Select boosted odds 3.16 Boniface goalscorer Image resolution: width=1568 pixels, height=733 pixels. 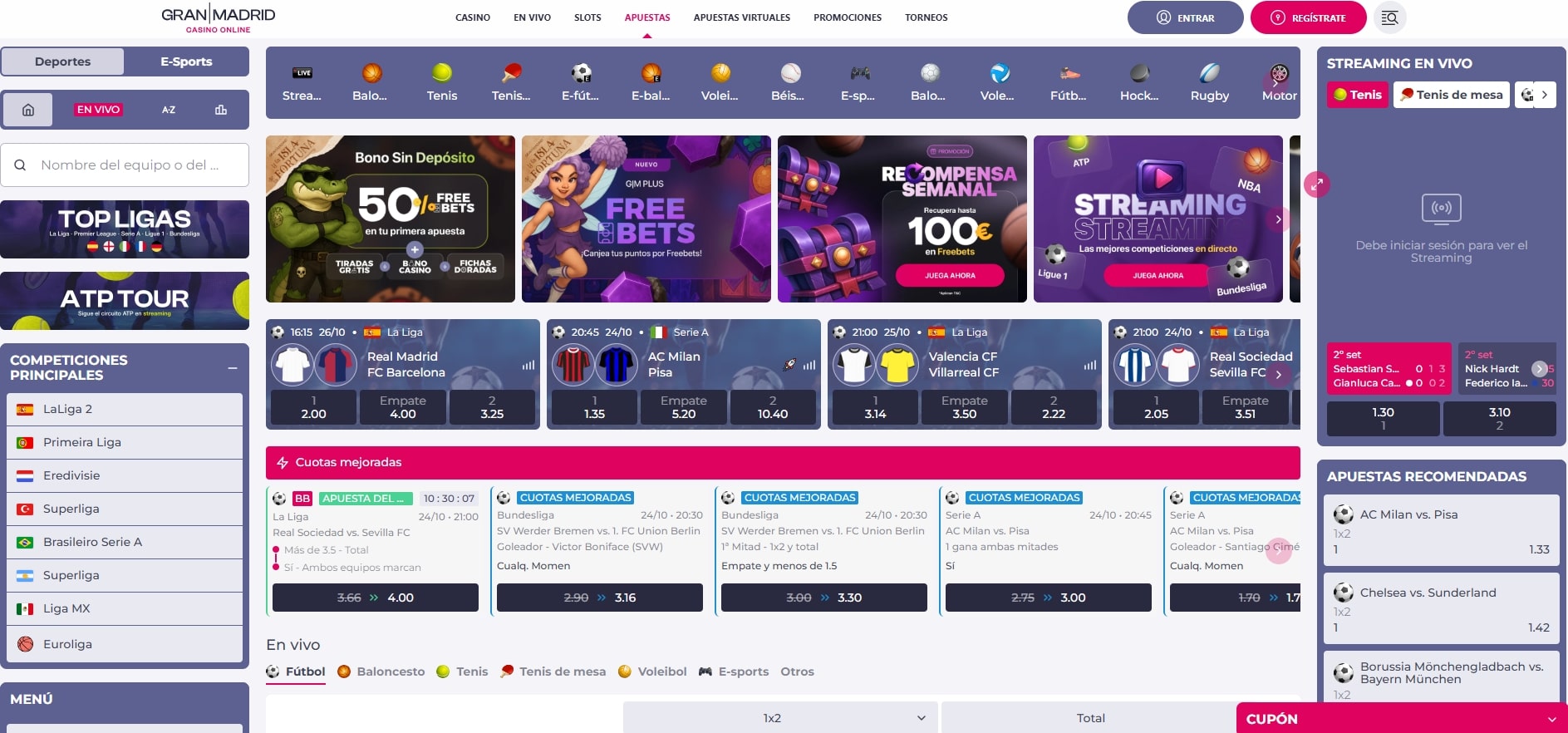(600, 598)
